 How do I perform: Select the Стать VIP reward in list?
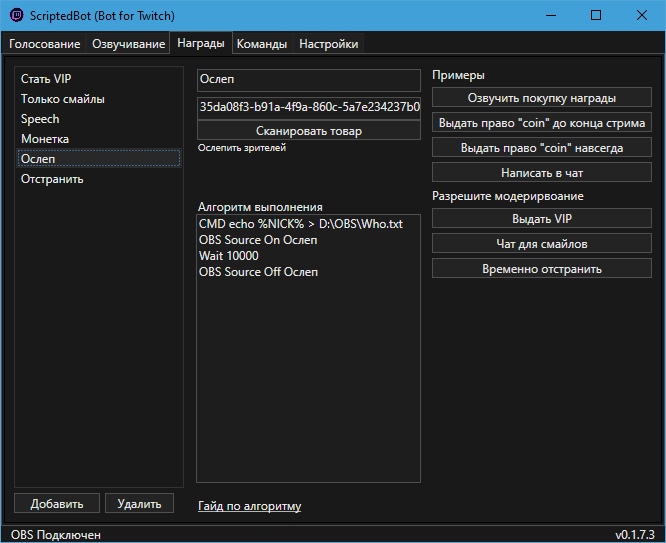coord(99,79)
